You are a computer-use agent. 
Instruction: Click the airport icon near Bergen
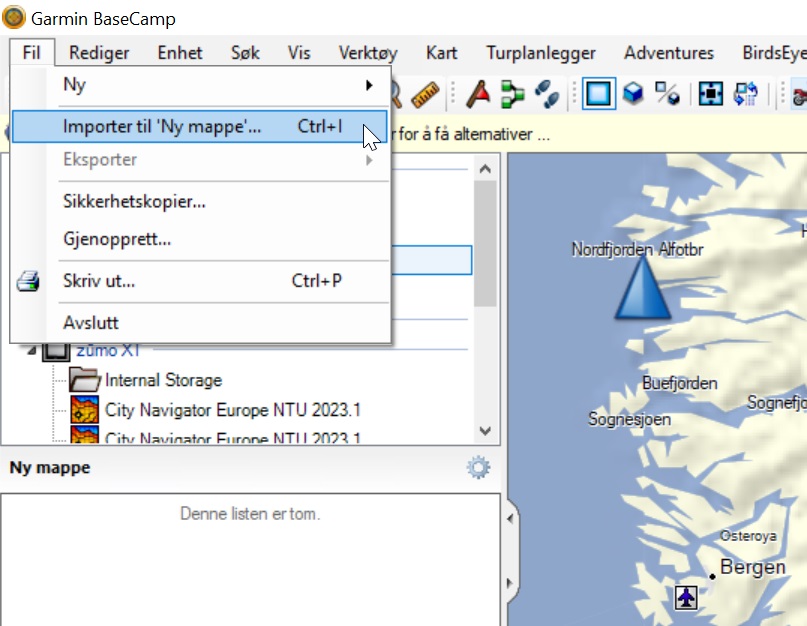(x=685, y=597)
